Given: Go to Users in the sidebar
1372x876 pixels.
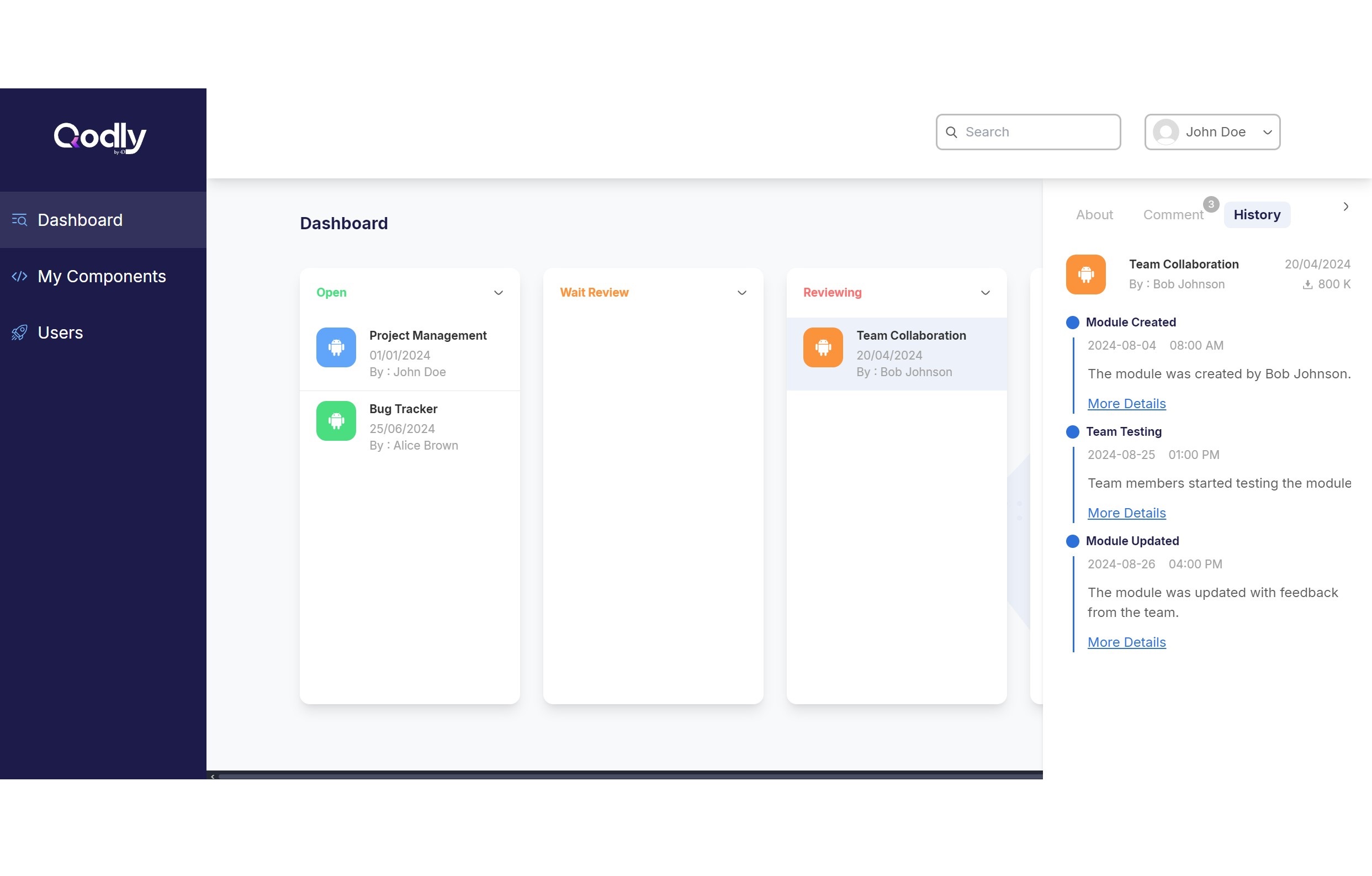Looking at the screenshot, I should 60,333.
